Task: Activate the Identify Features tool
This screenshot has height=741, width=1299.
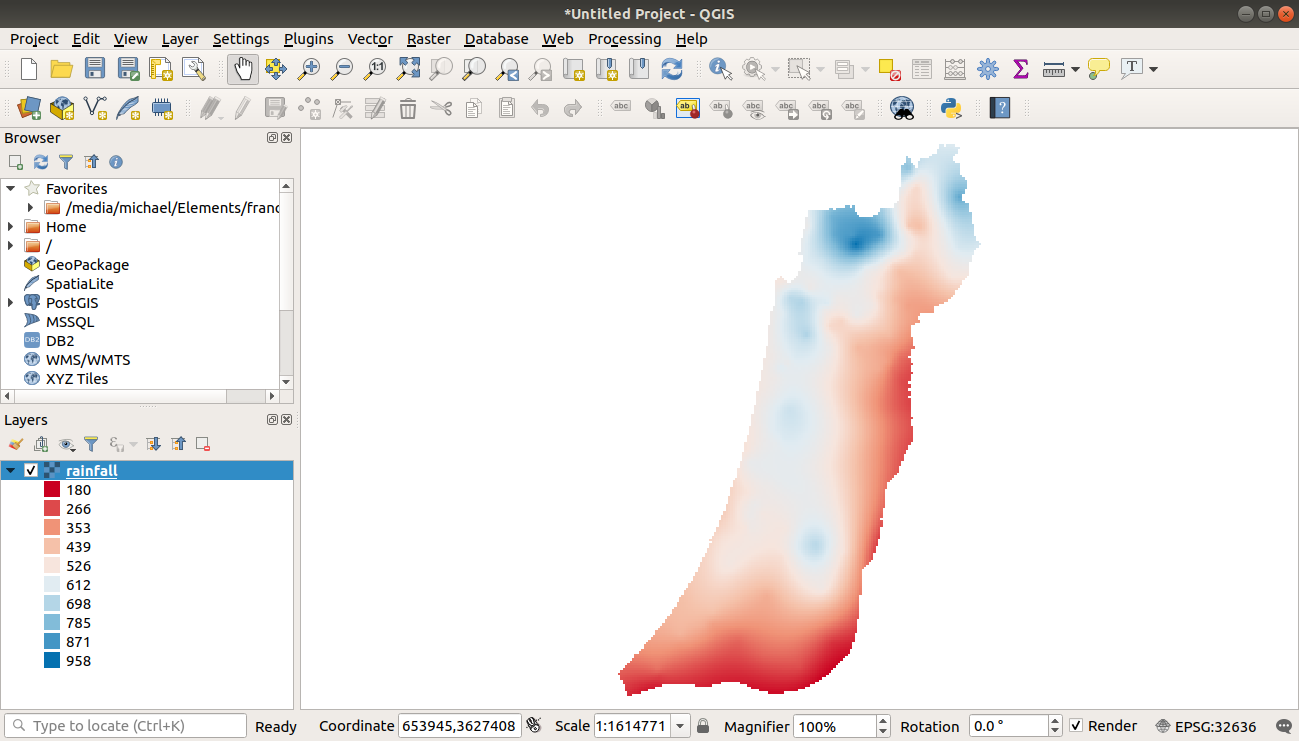Action: [x=720, y=69]
